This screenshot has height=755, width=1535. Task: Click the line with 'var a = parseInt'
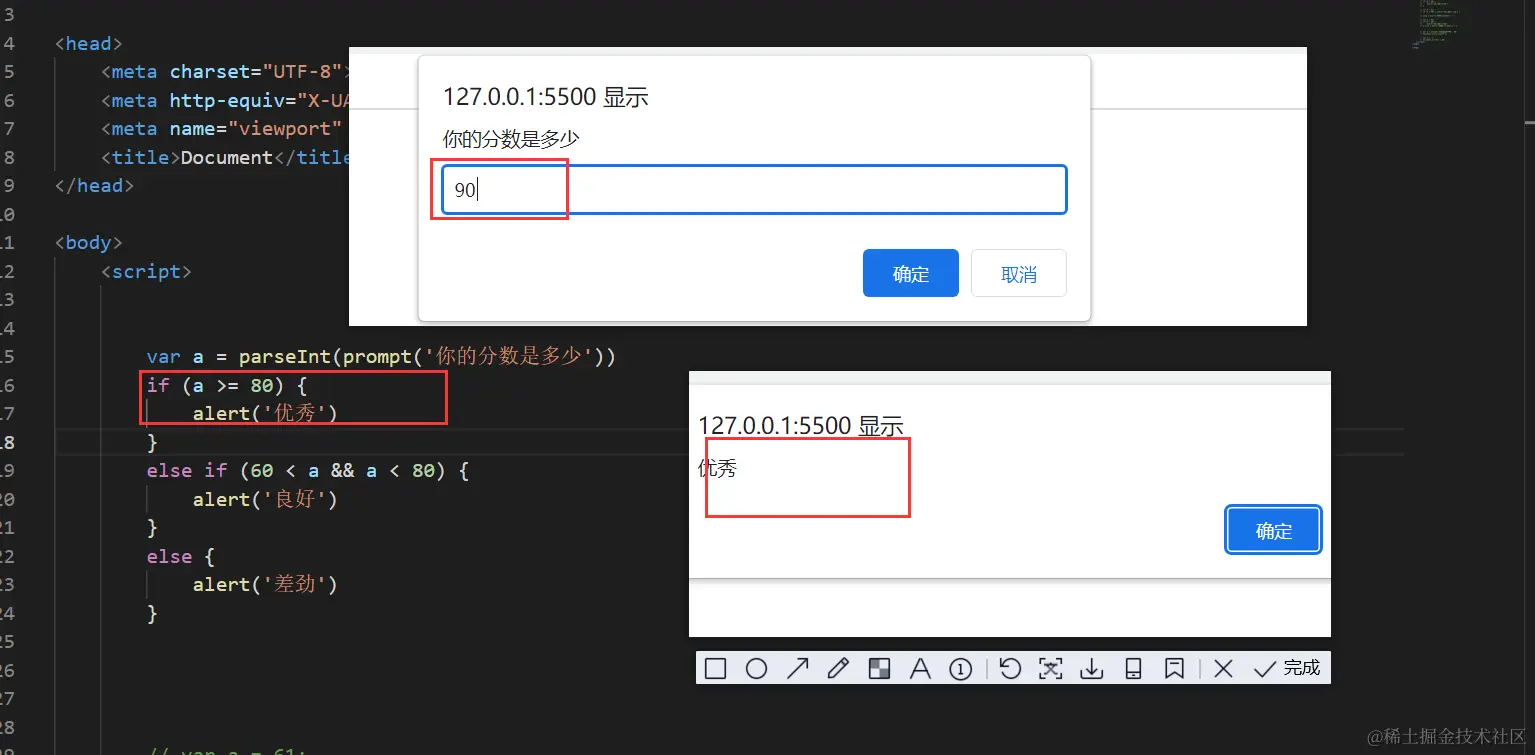click(380, 357)
